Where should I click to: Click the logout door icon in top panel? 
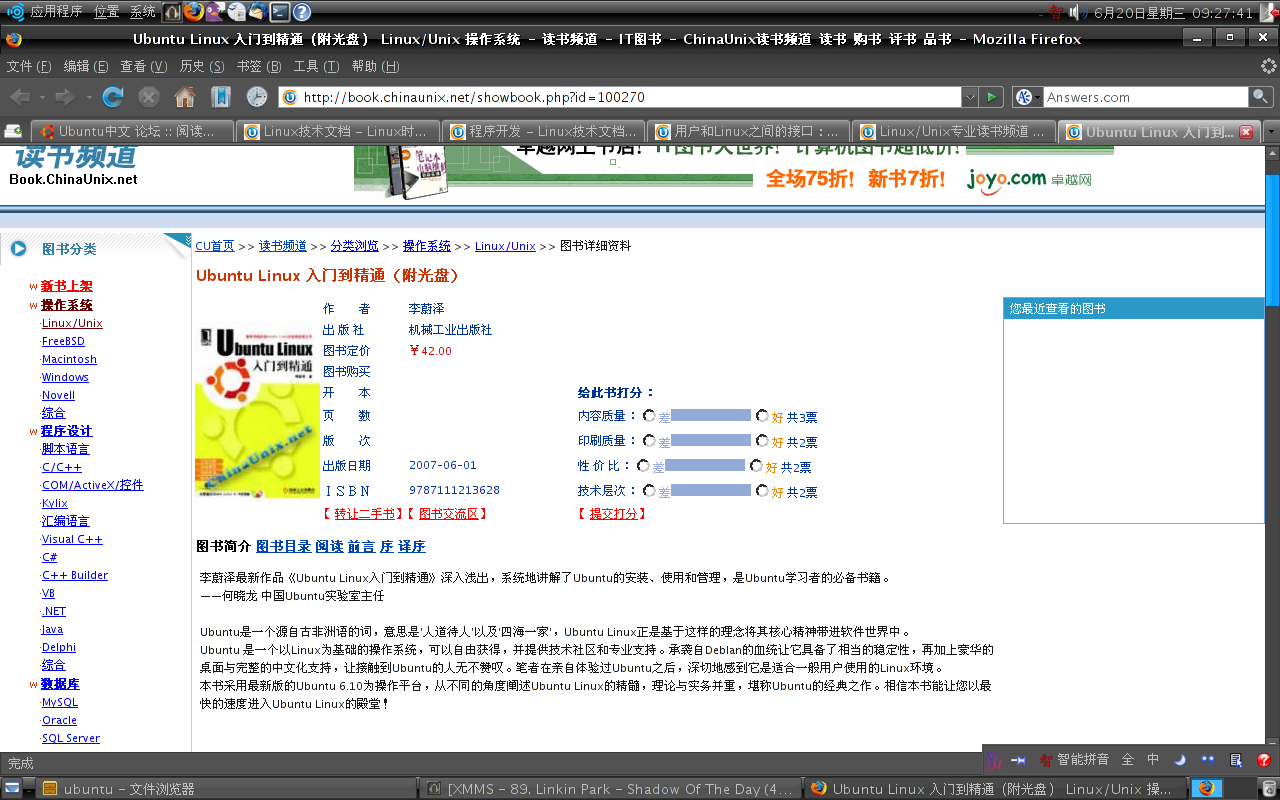tap(1268, 12)
